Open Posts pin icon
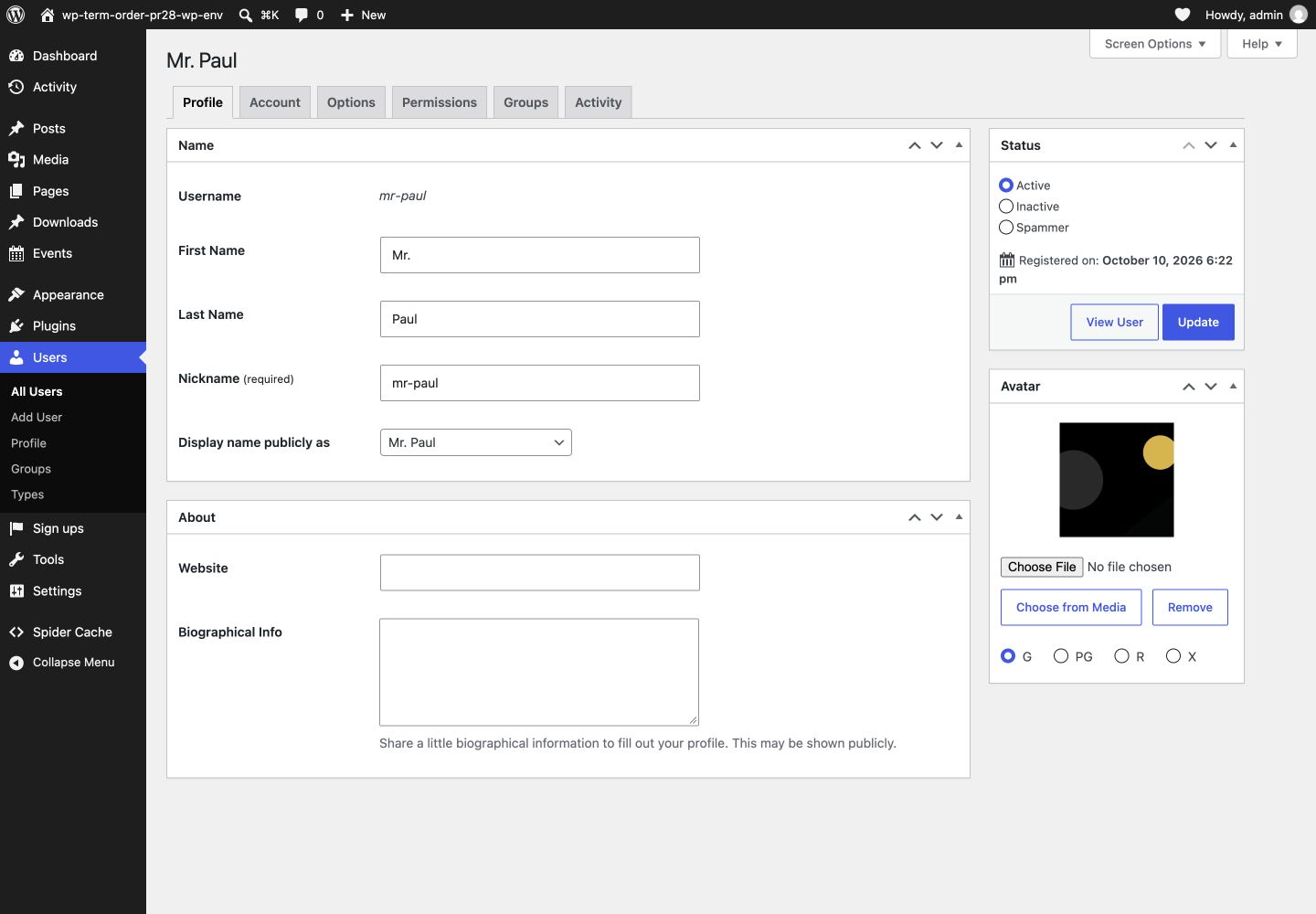1316x914 pixels. [16, 128]
